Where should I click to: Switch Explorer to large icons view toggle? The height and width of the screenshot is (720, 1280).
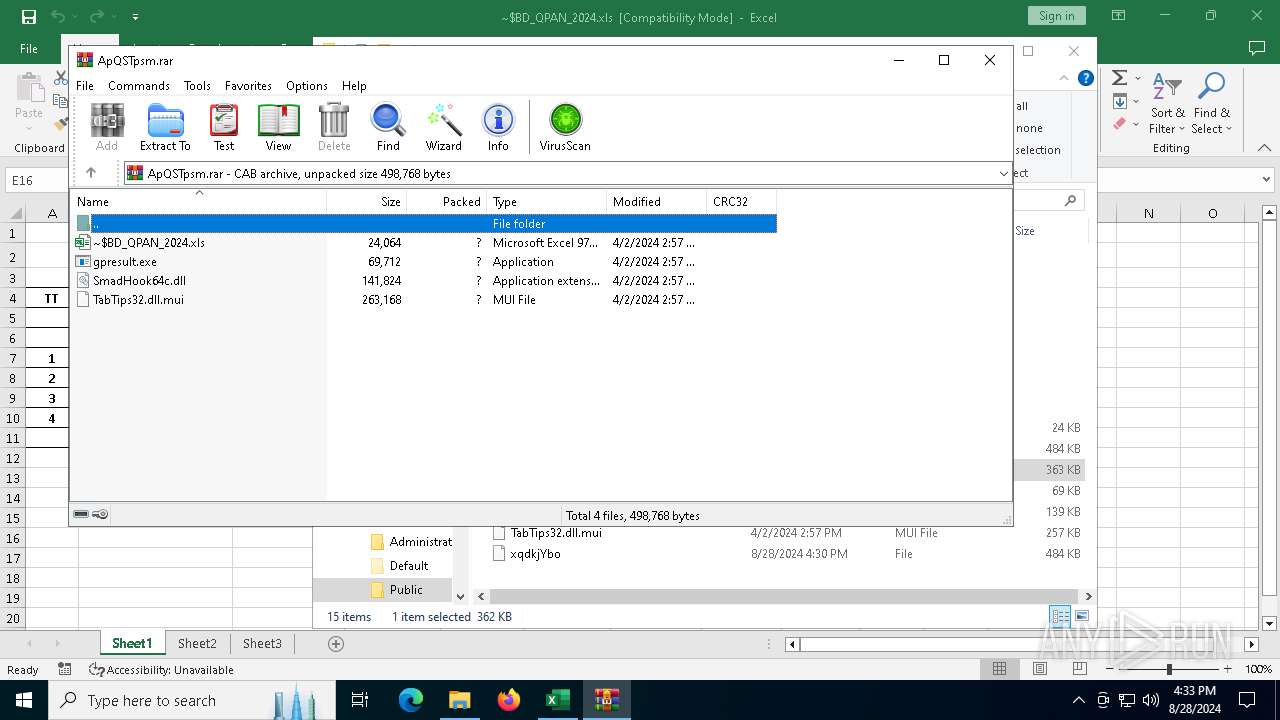1082,616
